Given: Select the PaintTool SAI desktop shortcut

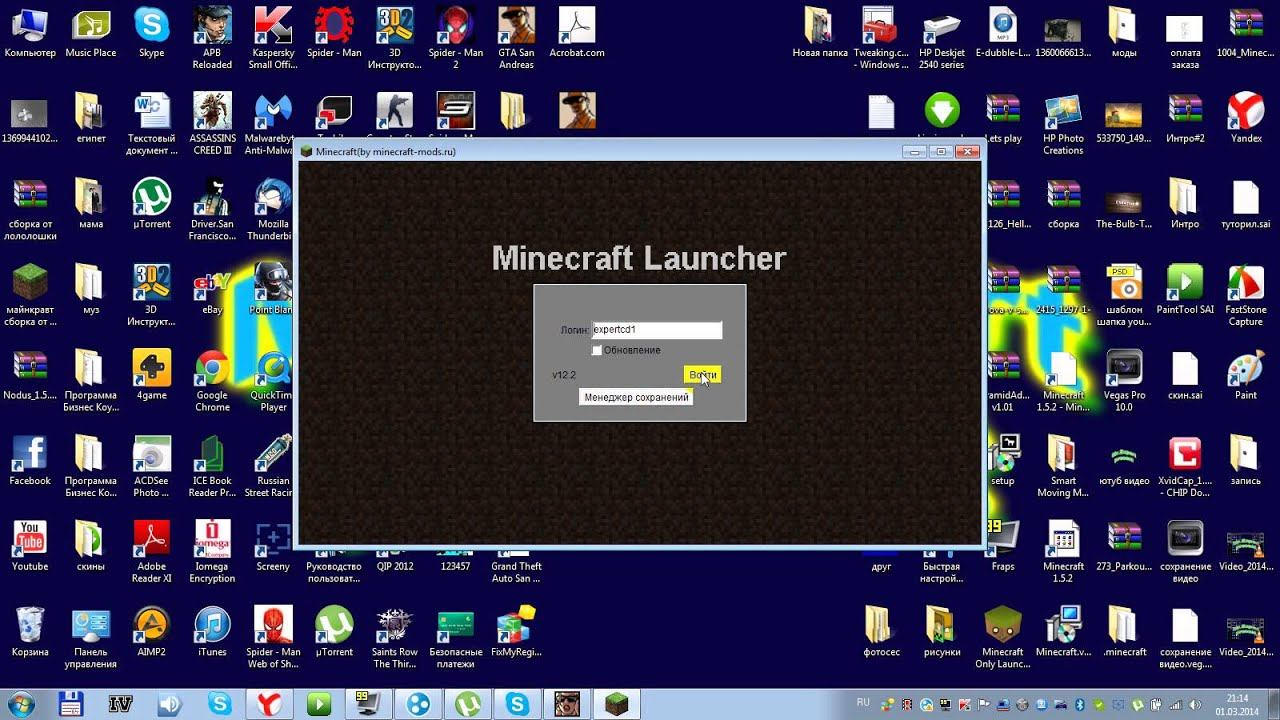Looking at the screenshot, I should click(1185, 290).
